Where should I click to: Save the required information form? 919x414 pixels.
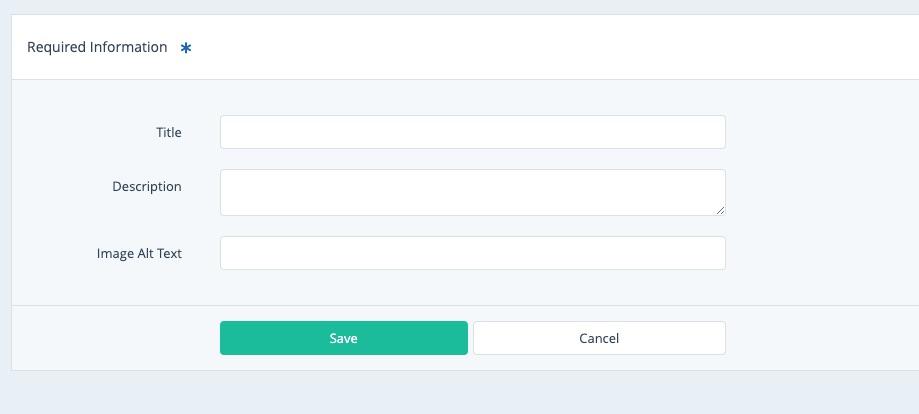[343, 338]
